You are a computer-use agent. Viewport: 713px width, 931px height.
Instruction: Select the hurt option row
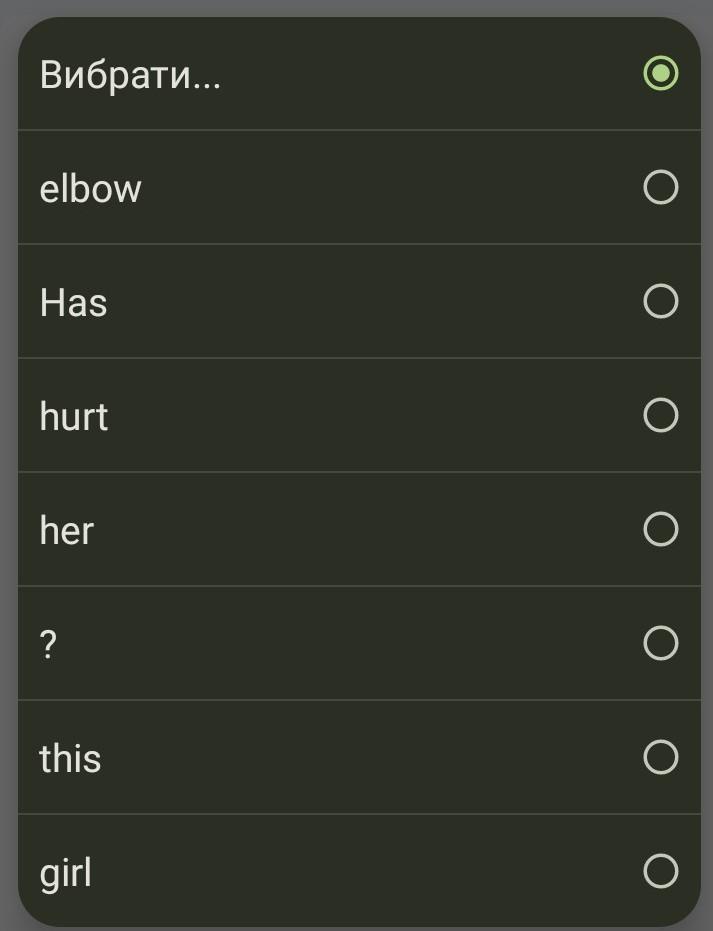pos(359,415)
